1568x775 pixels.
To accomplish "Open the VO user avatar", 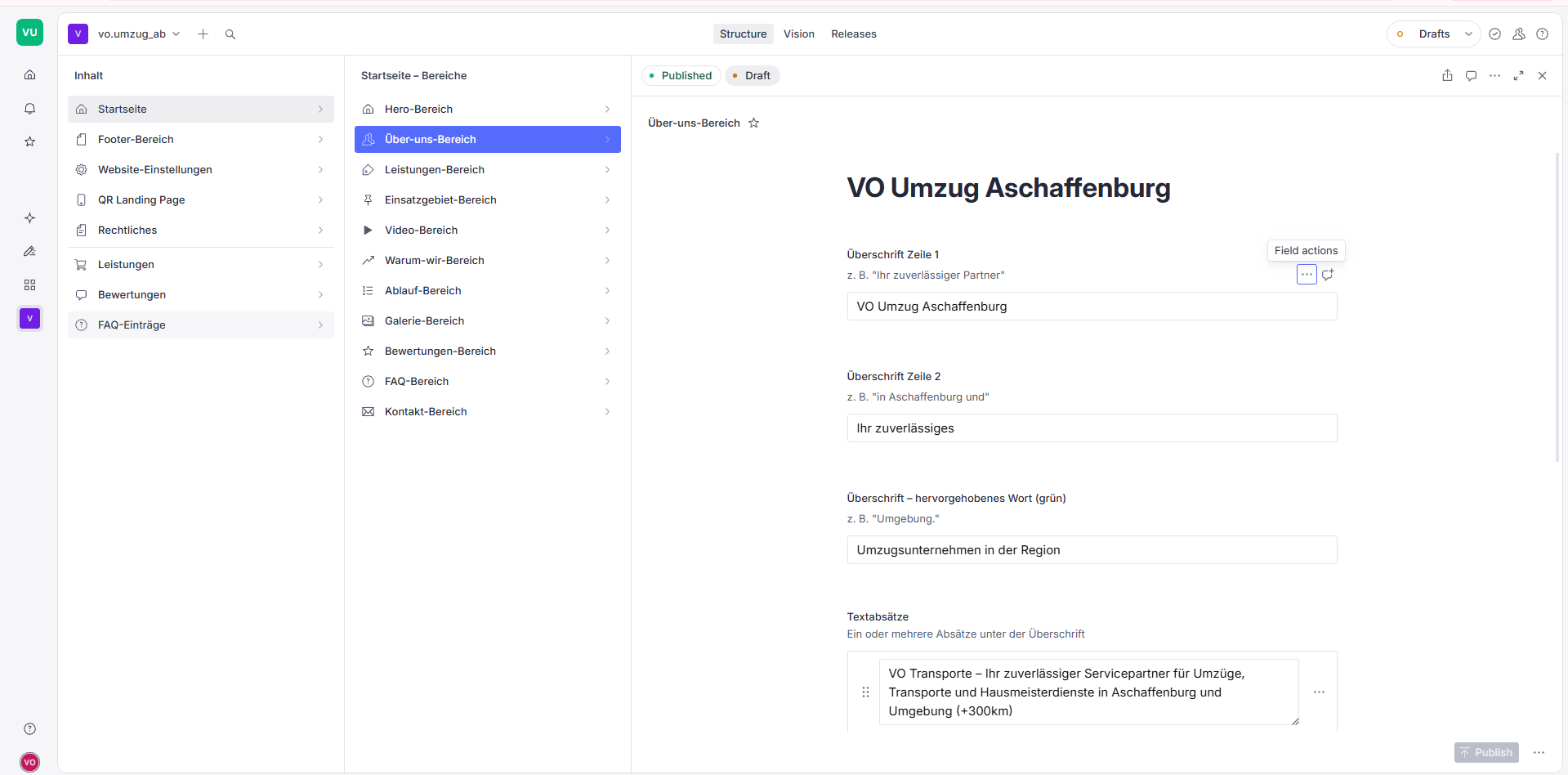I will (x=29, y=762).
